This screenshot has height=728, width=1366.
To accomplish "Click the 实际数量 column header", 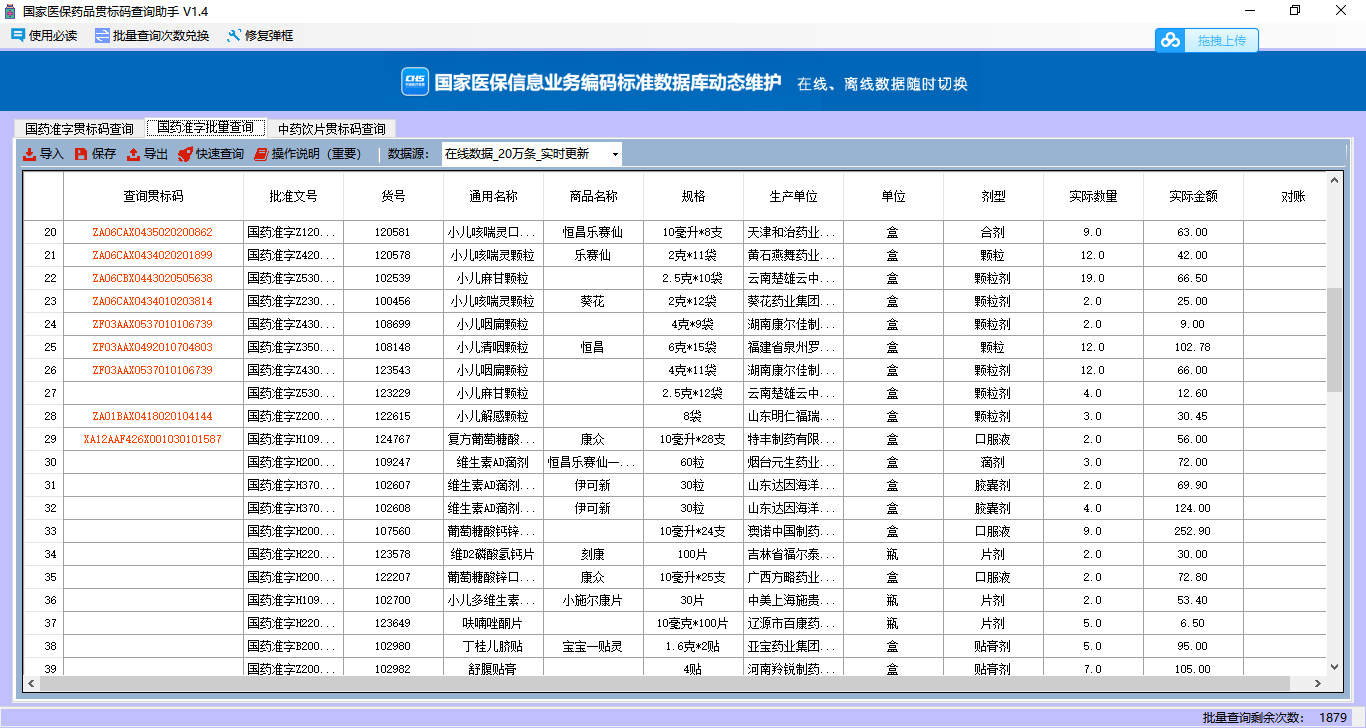I will click(x=1093, y=197).
